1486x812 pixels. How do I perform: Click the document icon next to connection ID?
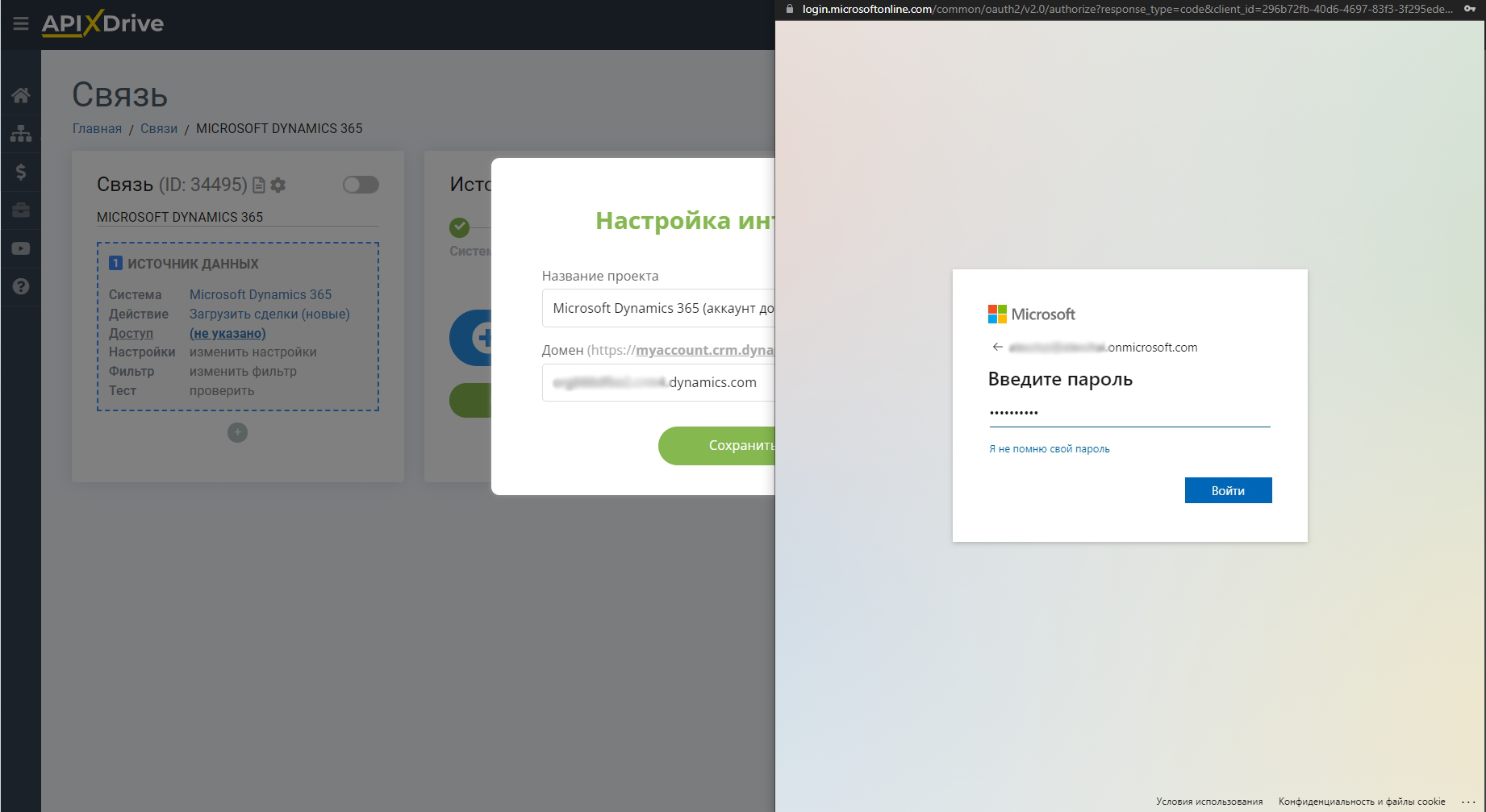click(259, 185)
